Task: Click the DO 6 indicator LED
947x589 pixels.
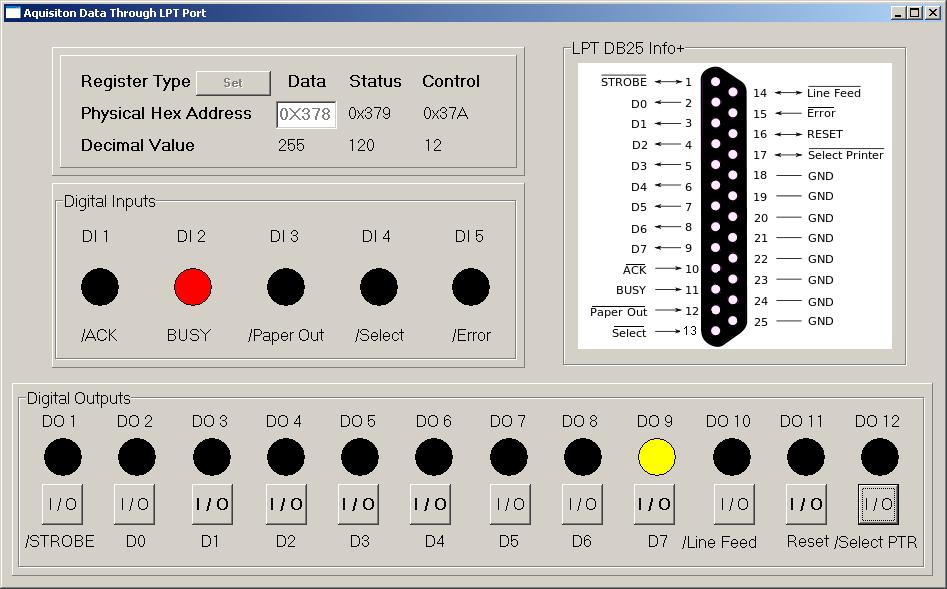Action: [434, 457]
